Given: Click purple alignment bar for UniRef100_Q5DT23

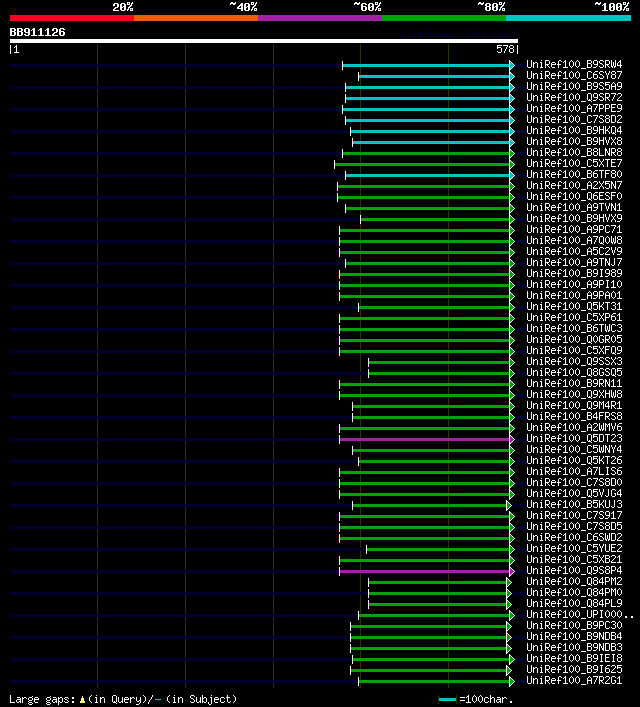Looking at the screenshot, I should 424,440.
